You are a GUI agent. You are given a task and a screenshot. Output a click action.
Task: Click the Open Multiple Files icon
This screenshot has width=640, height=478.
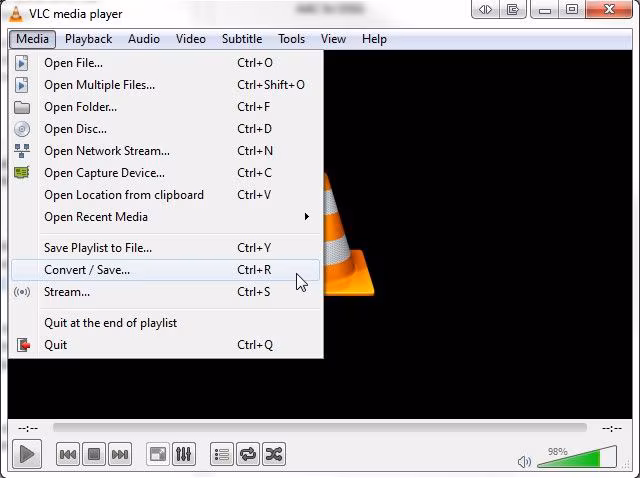[x=22, y=85]
